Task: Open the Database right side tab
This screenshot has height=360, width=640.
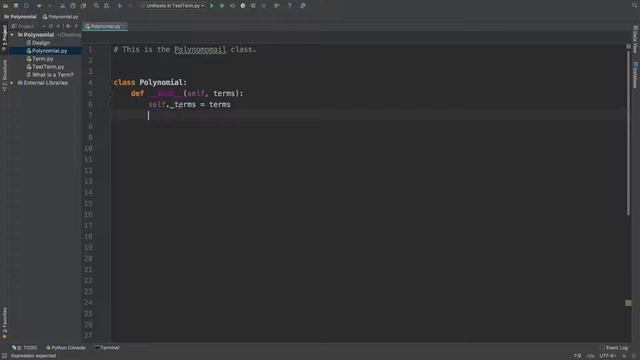Action: click(636, 75)
